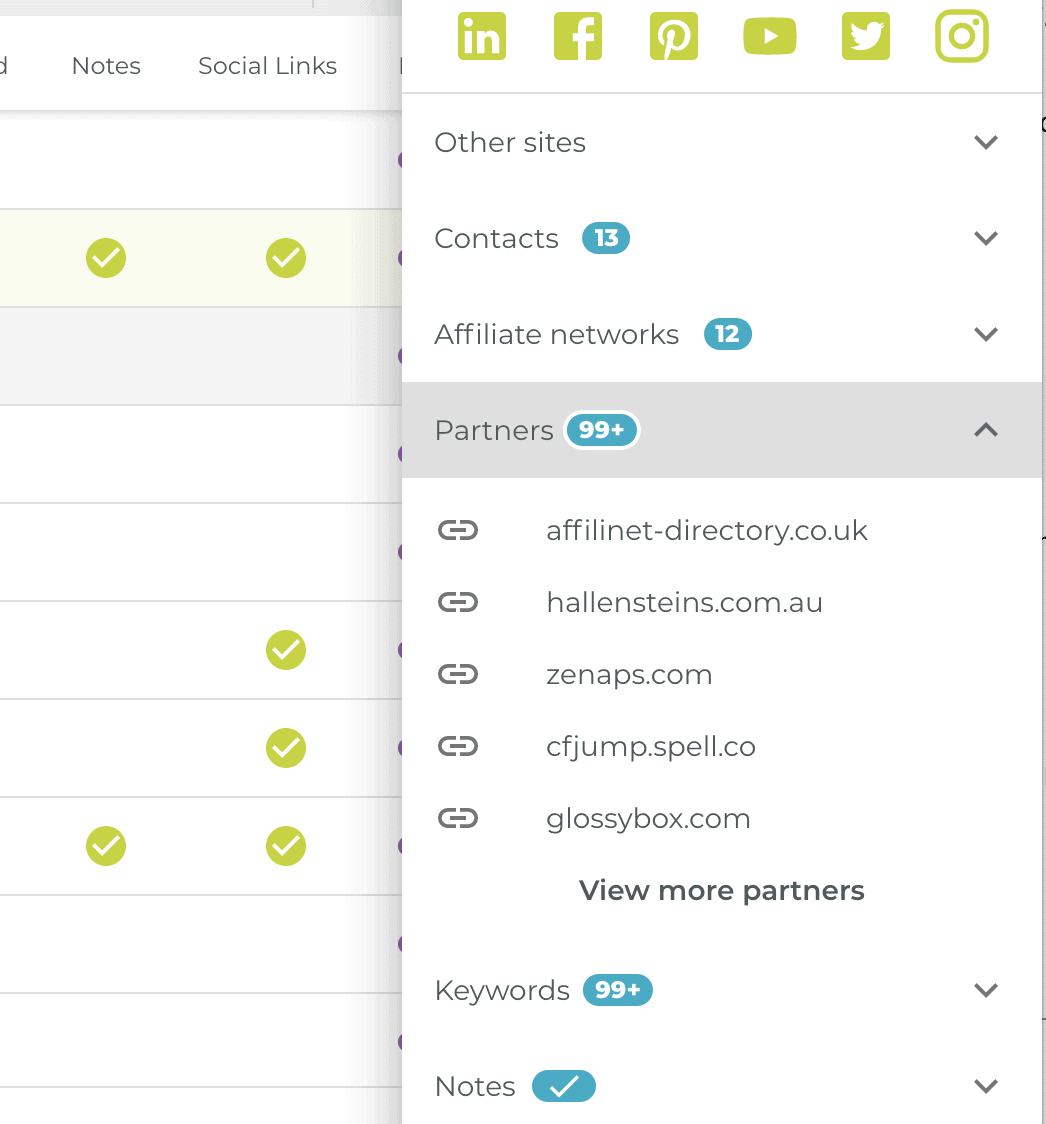Click the Affiliate networks 12 badge
This screenshot has height=1124, width=1046.
[x=727, y=334]
